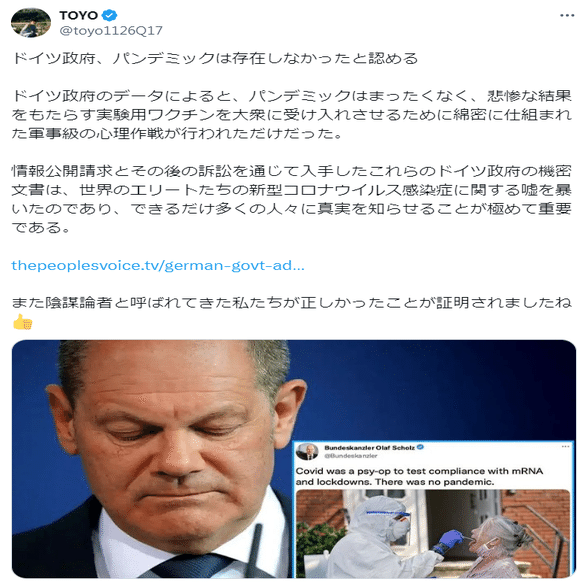Click the paragraph starting ドイツ政府のデータ

point(292,115)
